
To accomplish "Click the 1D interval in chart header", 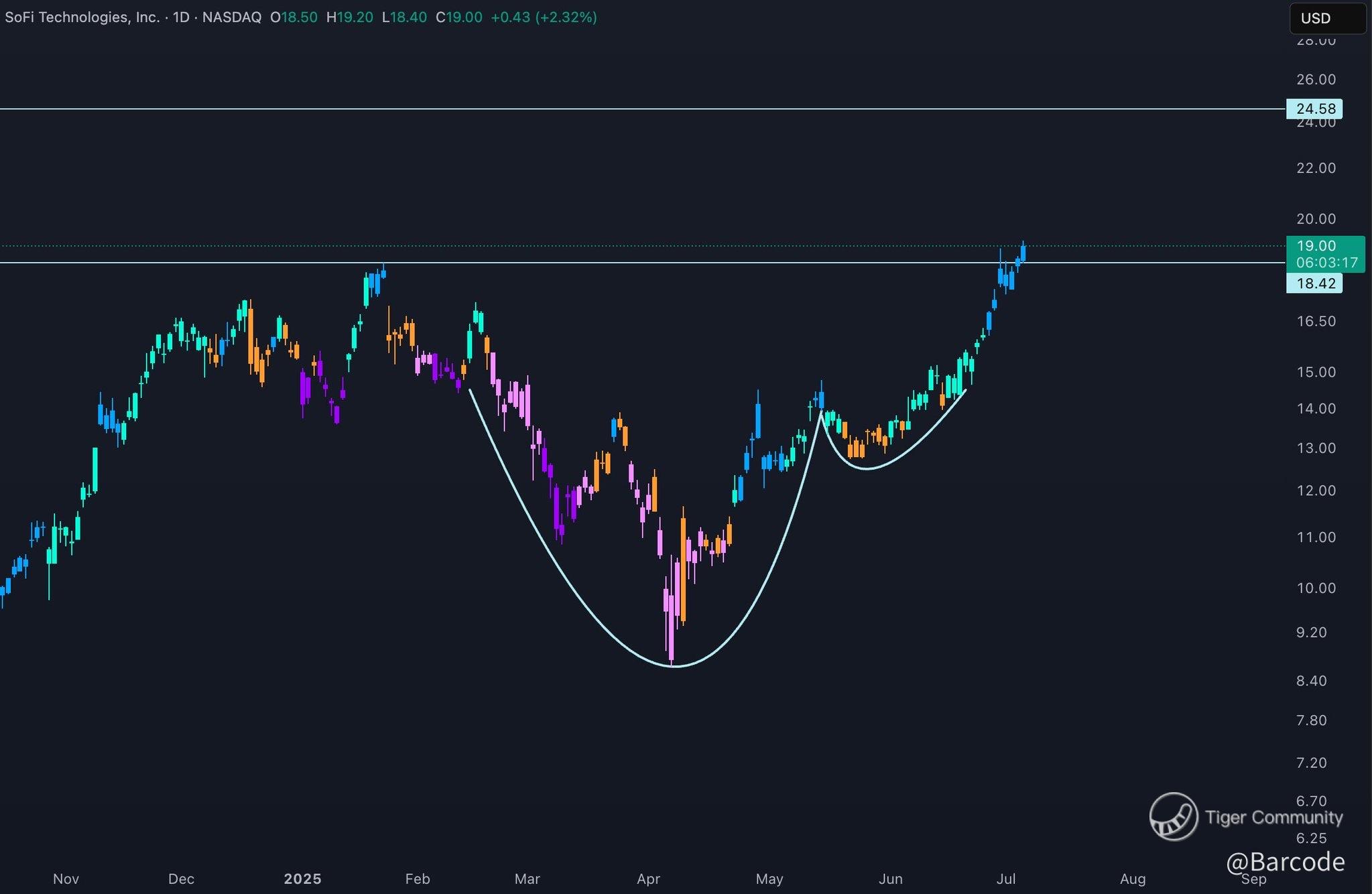I will click(181, 17).
